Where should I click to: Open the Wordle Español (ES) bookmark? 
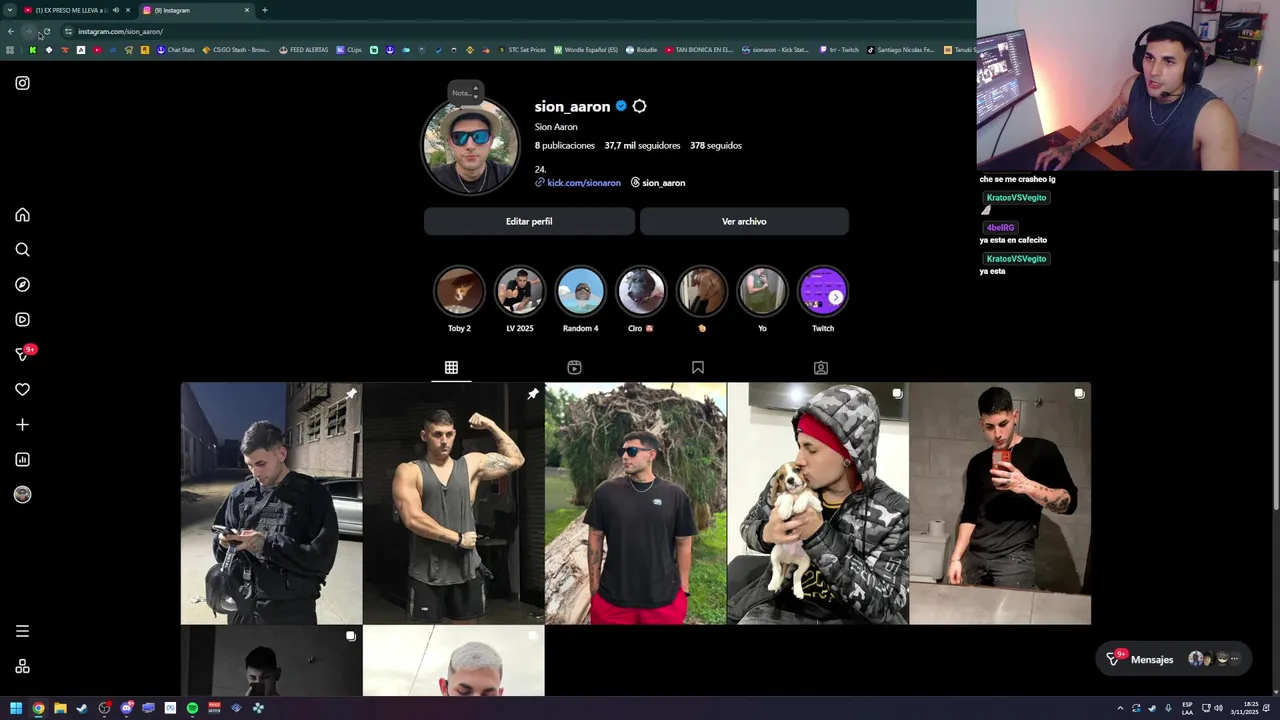[585, 50]
